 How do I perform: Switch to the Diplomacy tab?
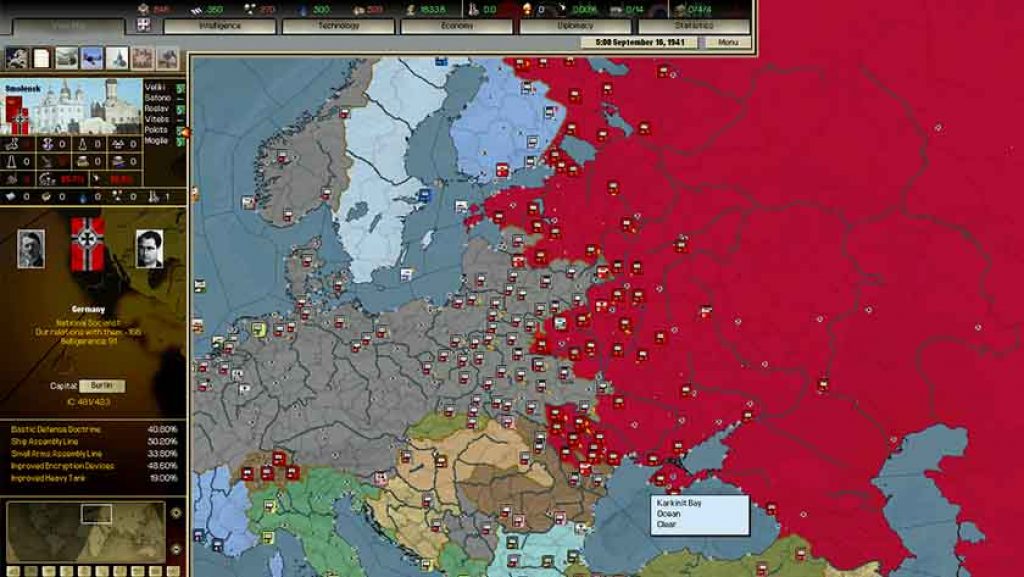tap(575, 26)
